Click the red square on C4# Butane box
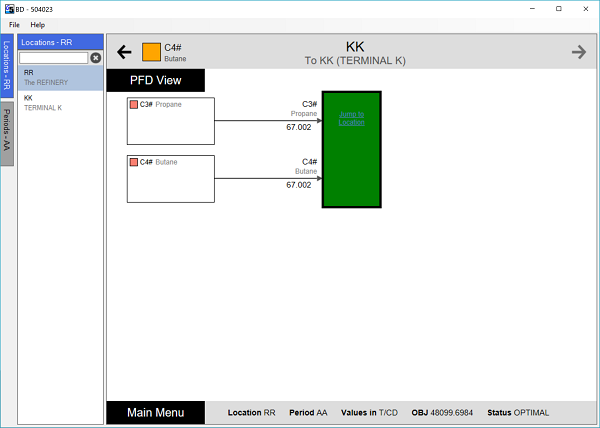600x428 pixels. tap(133, 162)
